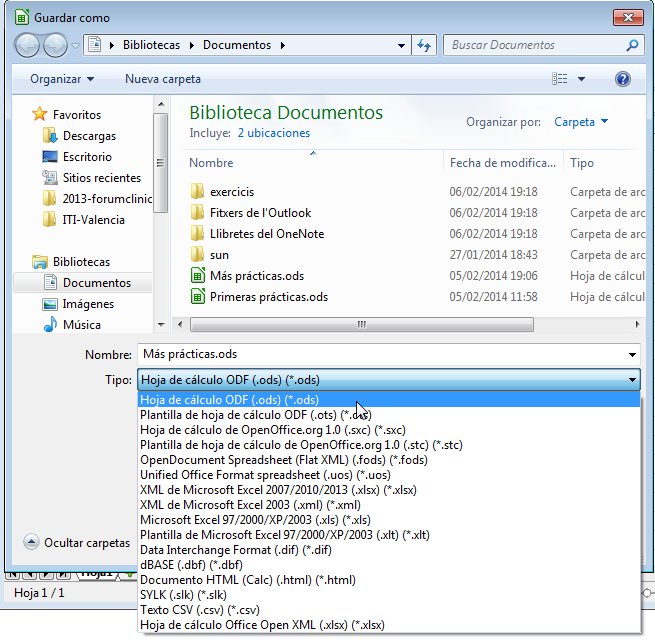Select Plantilla de hoja de cálculo ODF (.ots)
655x644 pixels.
(388, 415)
